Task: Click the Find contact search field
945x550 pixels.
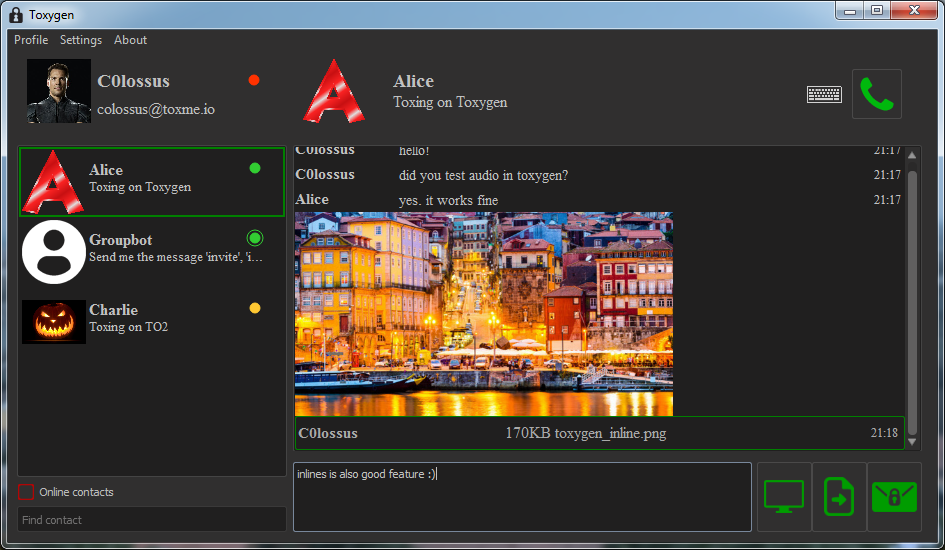Action: point(152,520)
